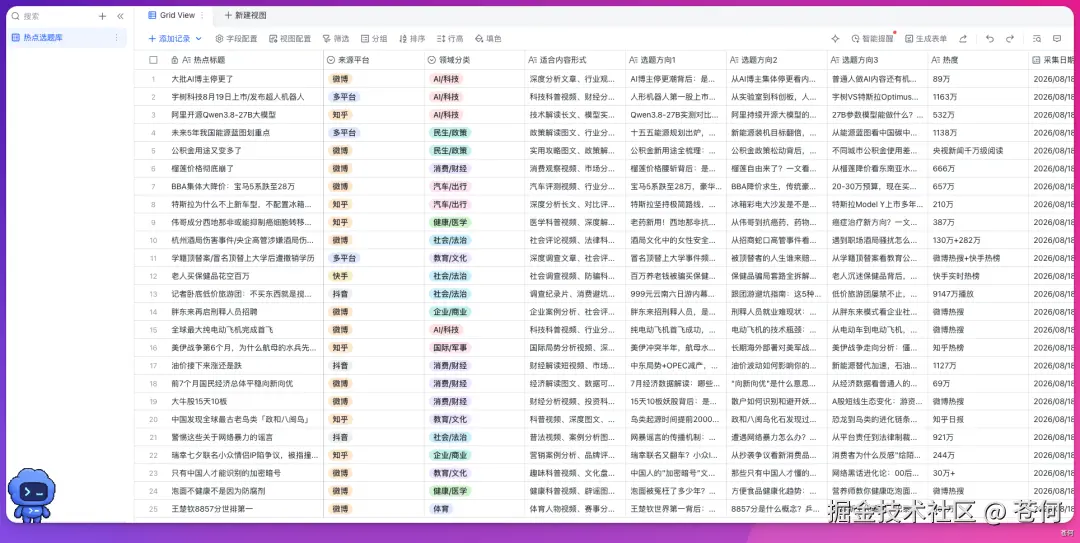Select the 1163万 heat value cell
This screenshot has width=1080, height=543.
(978, 96)
